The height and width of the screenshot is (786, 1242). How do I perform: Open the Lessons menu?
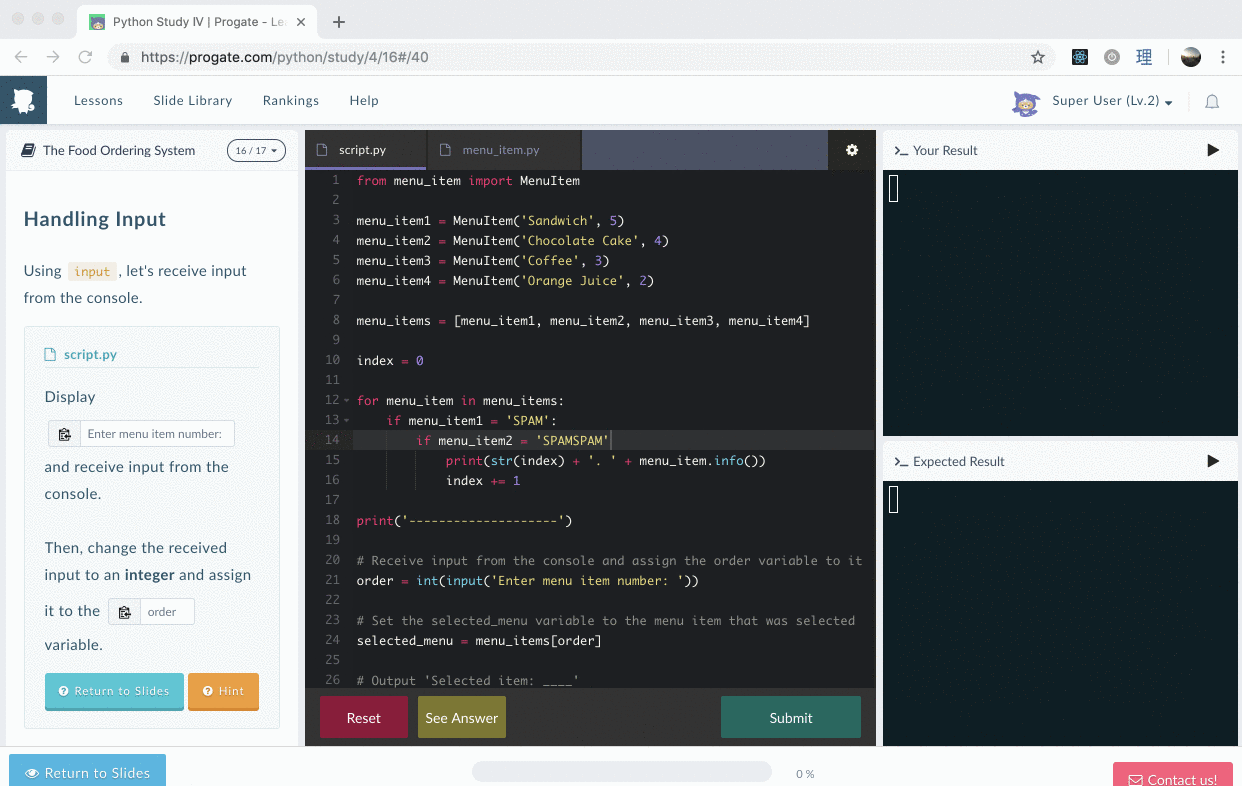point(97,100)
